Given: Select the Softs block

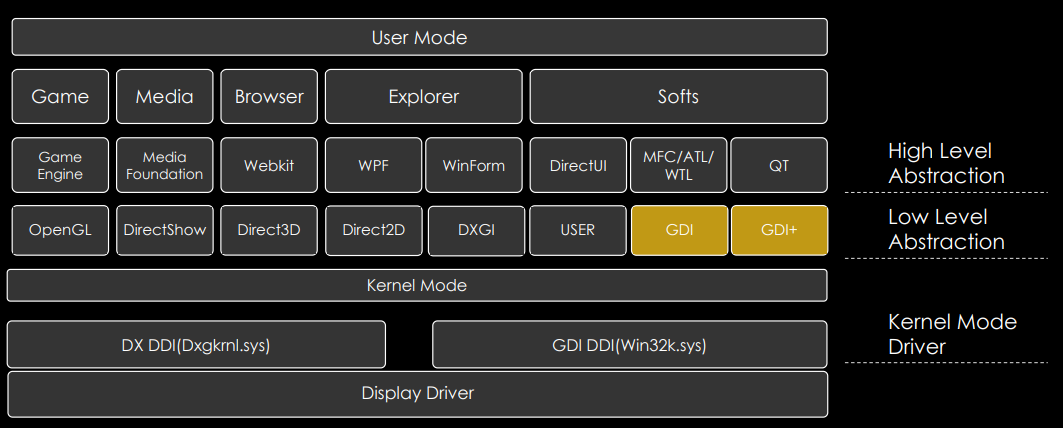Looking at the screenshot, I should 678,96.
